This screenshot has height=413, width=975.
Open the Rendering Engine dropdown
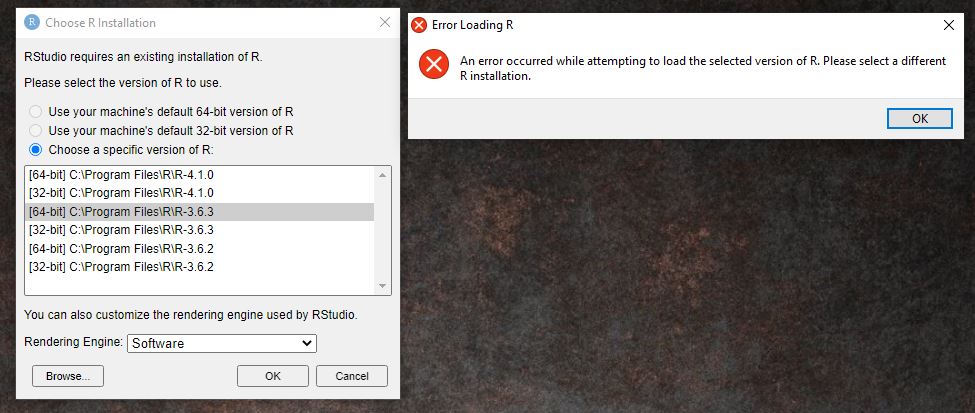(x=222, y=343)
